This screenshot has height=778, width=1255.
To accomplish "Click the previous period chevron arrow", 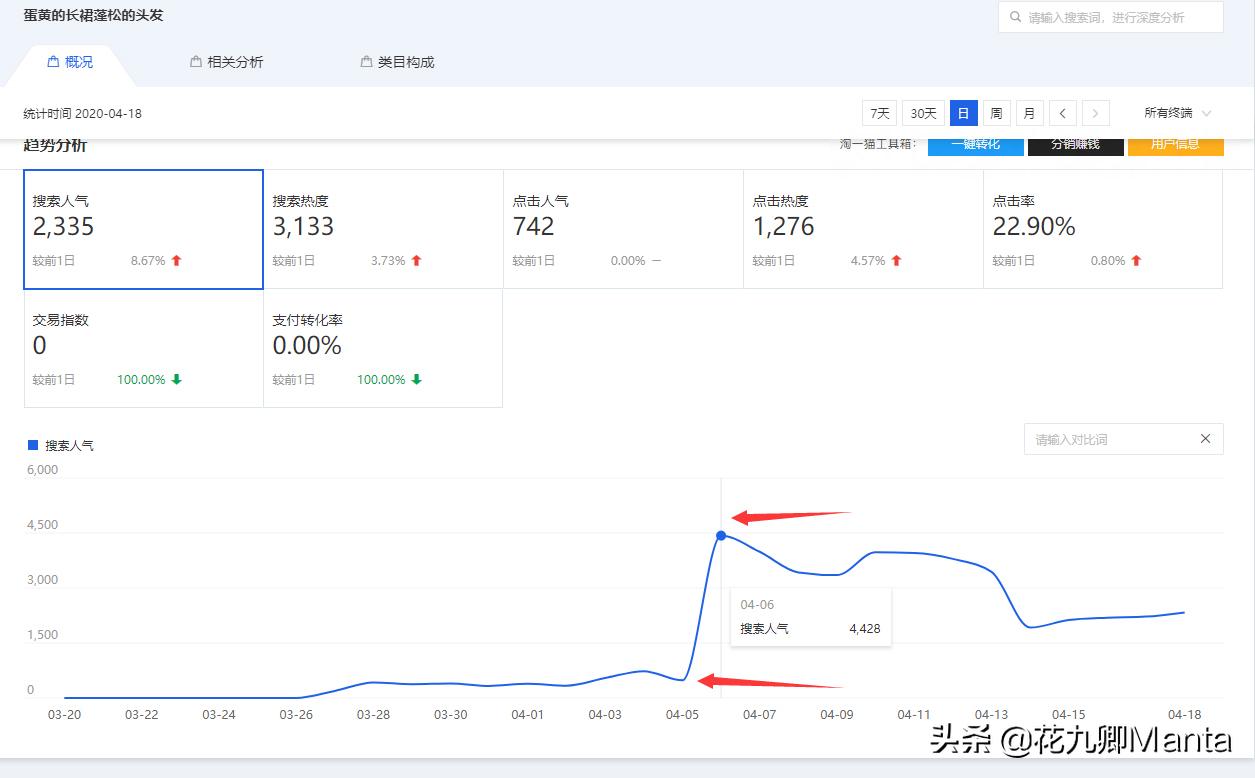I will [x=1062, y=113].
